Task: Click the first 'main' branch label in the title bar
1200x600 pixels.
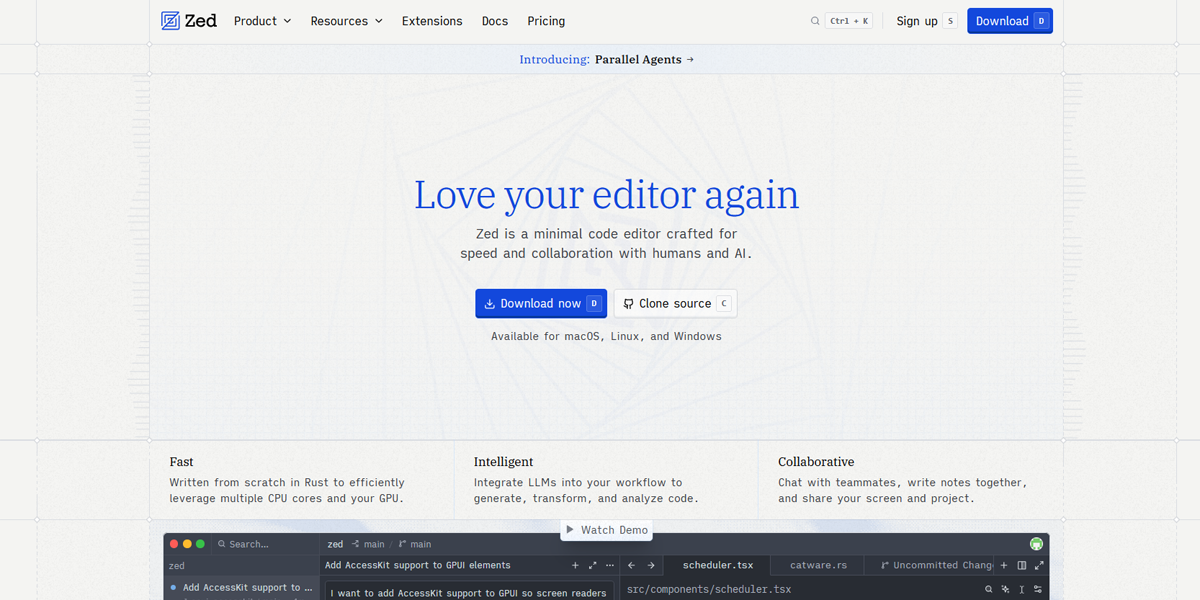Action: pos(374,544)
